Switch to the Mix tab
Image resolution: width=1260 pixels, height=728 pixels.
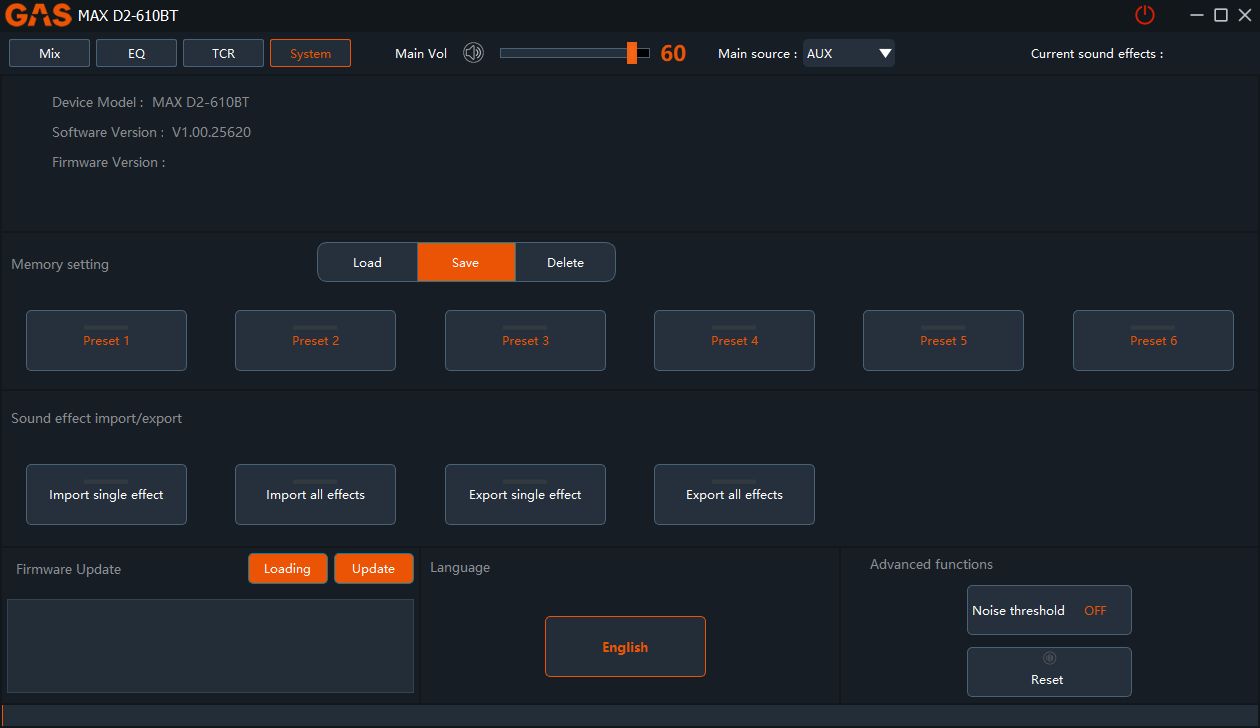point(50,53)
